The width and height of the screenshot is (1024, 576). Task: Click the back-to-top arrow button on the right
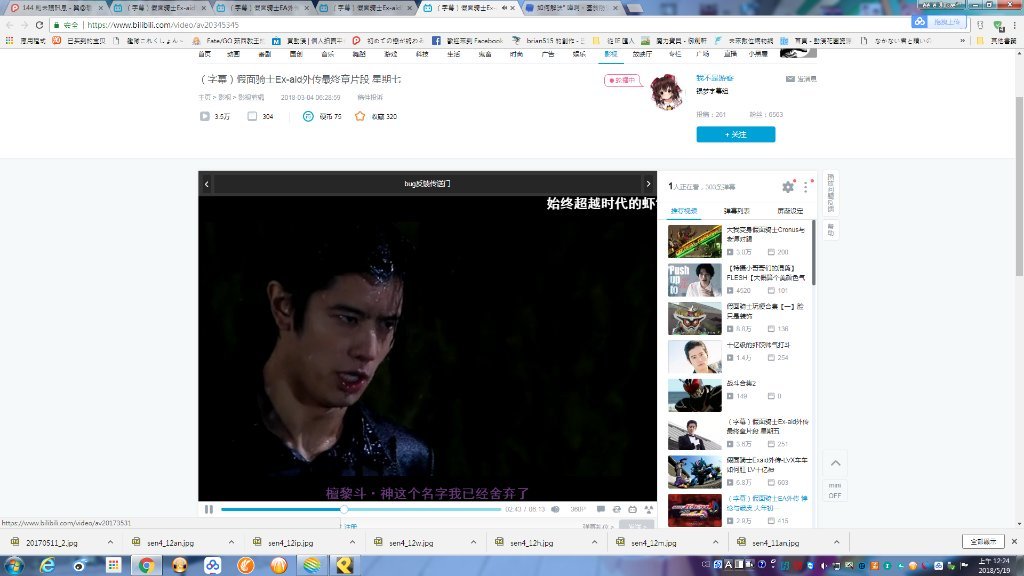coord(835,463)
